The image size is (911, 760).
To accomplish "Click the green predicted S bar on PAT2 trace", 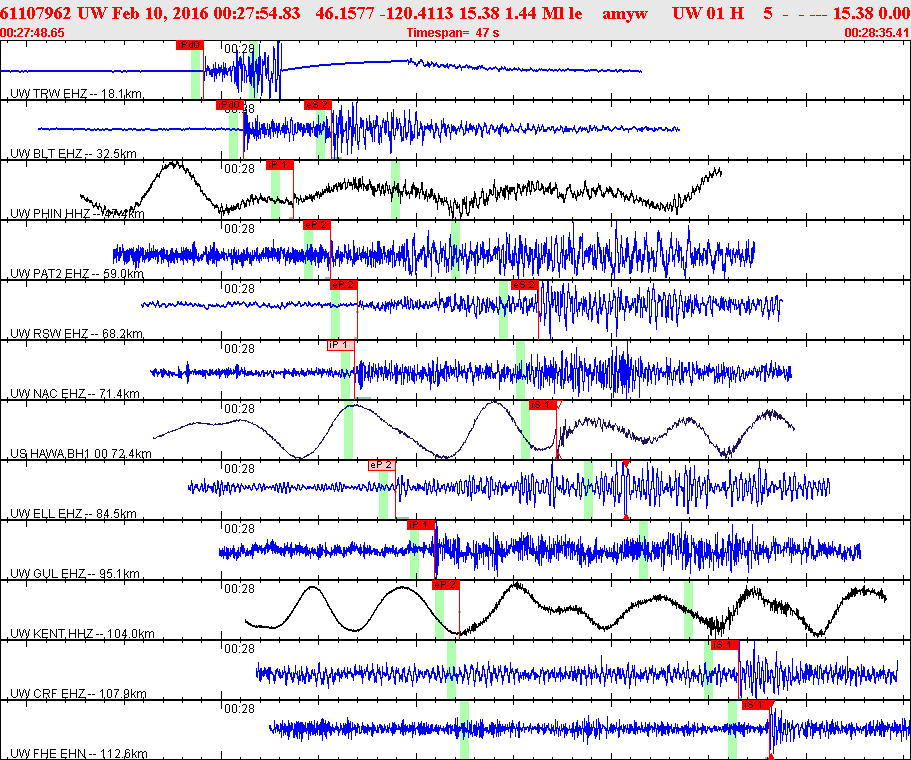I will pyautogui.click(x=456, y=250).
